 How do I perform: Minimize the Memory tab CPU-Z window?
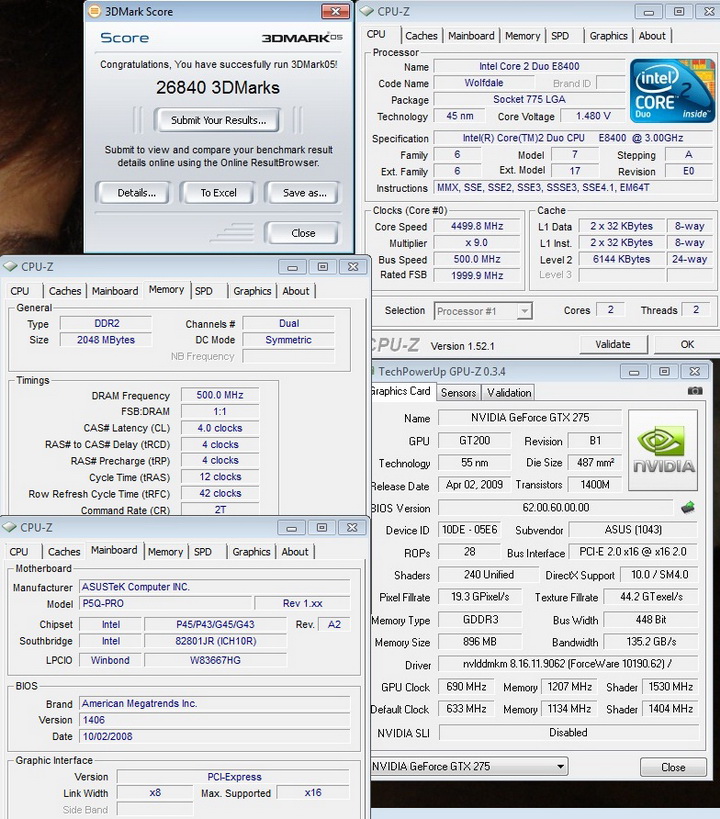(x=292, y=267)
